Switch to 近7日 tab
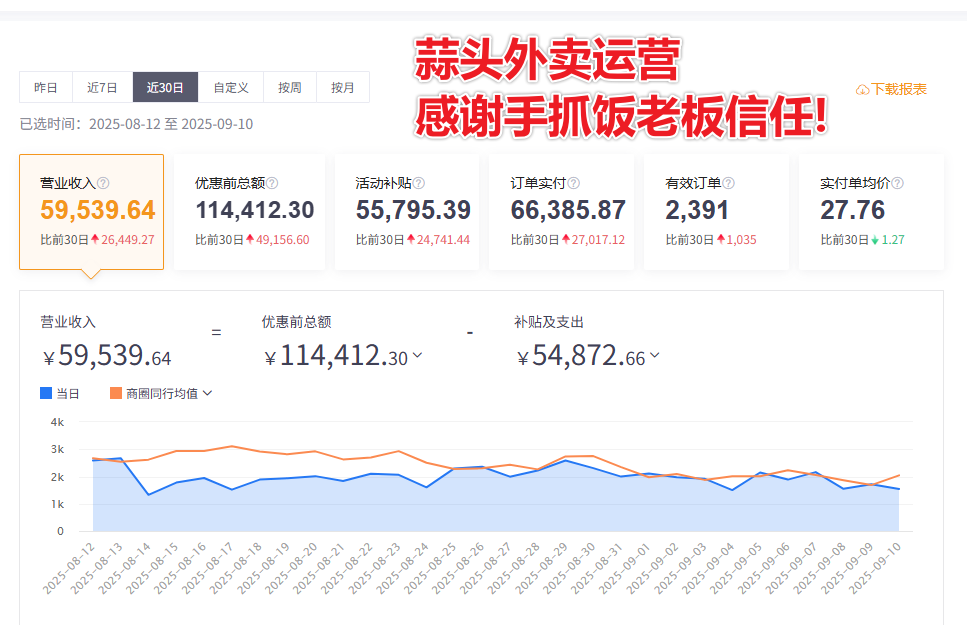This screenshot has width=967, height=625. pyautogui.click(x=102, y=87)
